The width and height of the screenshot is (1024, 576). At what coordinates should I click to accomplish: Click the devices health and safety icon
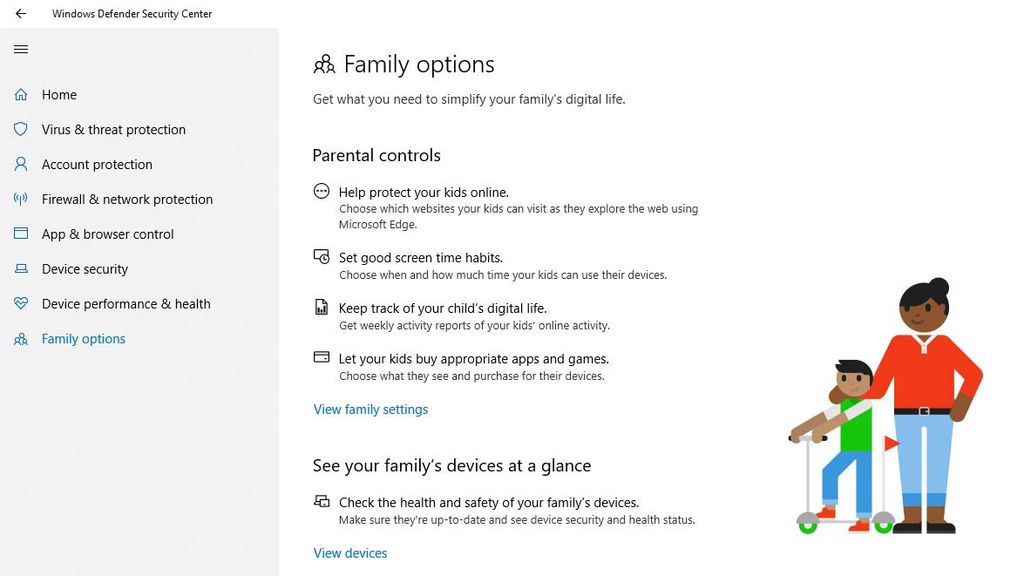tap(321, 501)
